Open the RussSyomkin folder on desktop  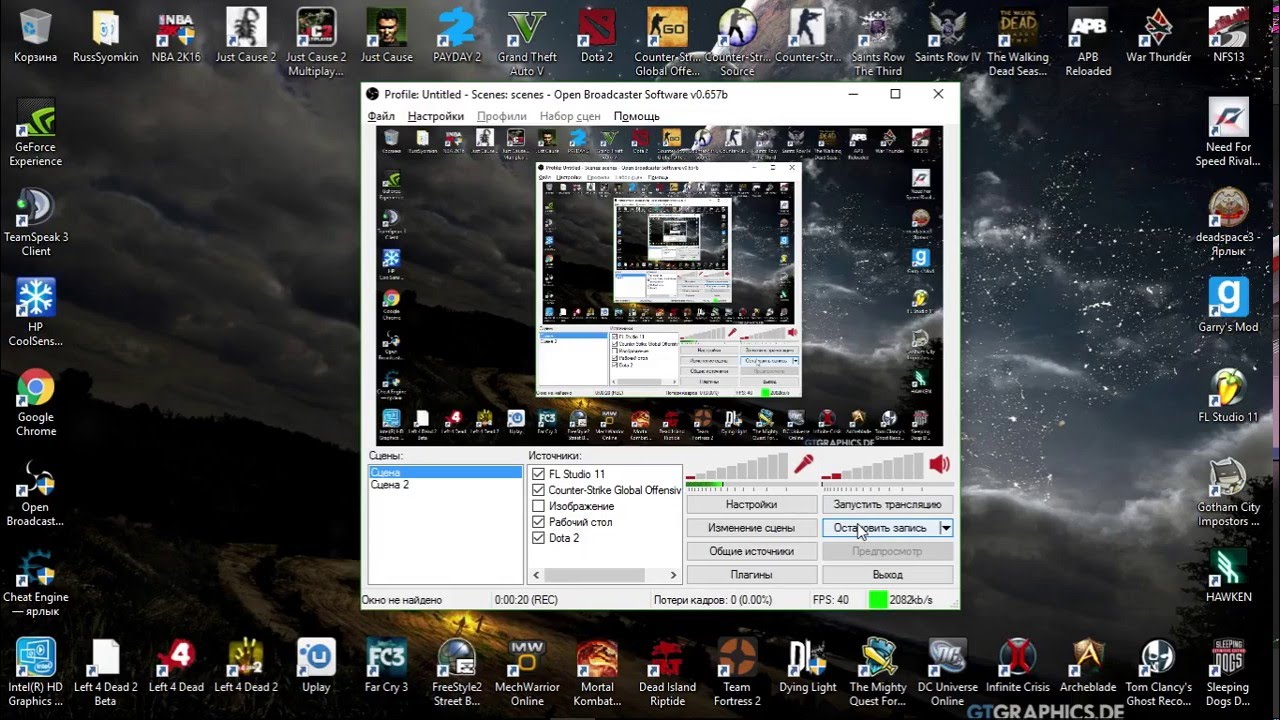tap(106, 36)
